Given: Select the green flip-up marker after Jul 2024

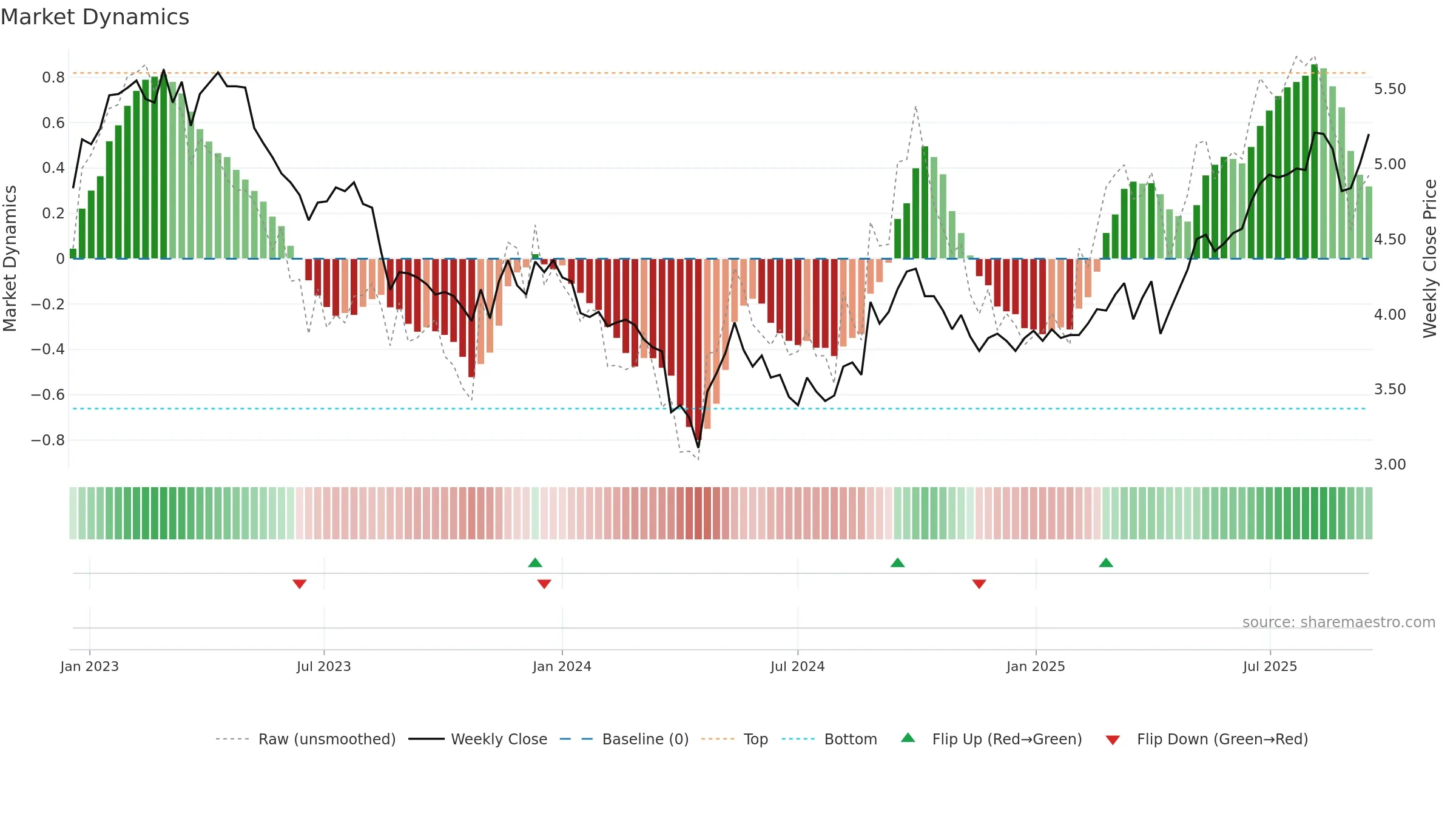Looking at the screenshot, I should pyautogui.click(x=898, y=562).
